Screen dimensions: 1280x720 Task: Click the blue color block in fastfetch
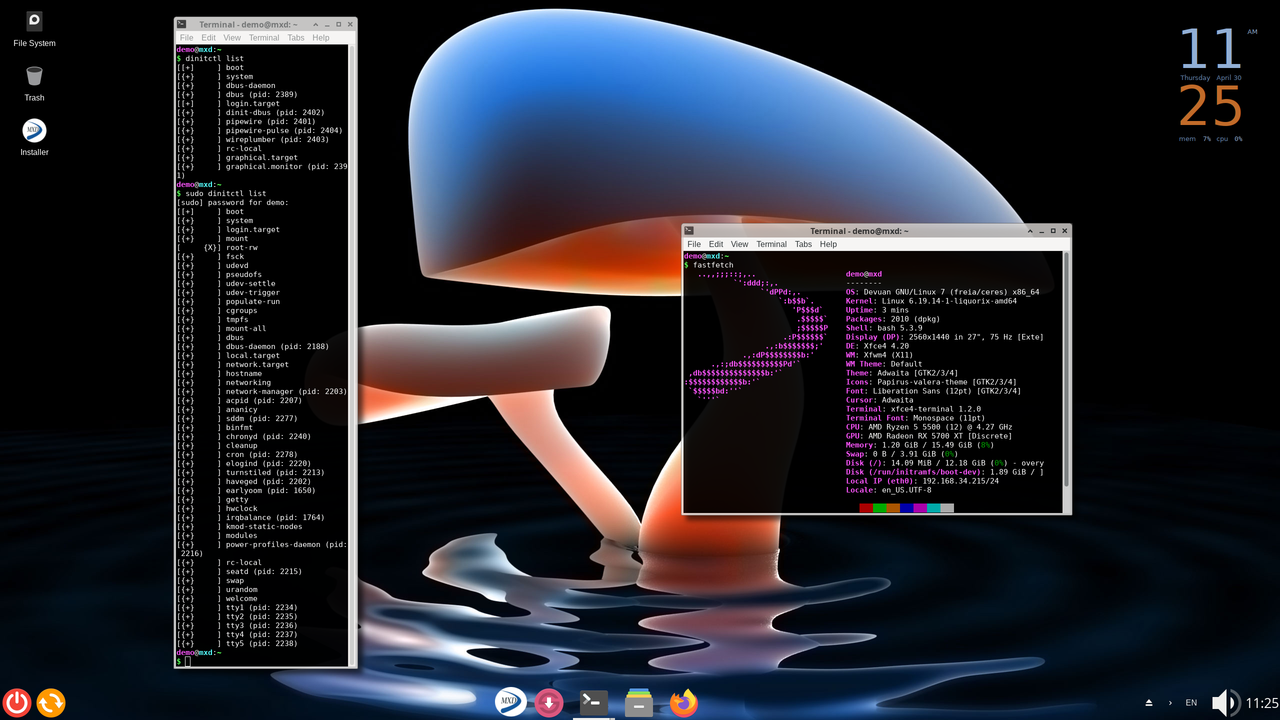(906, 508)
